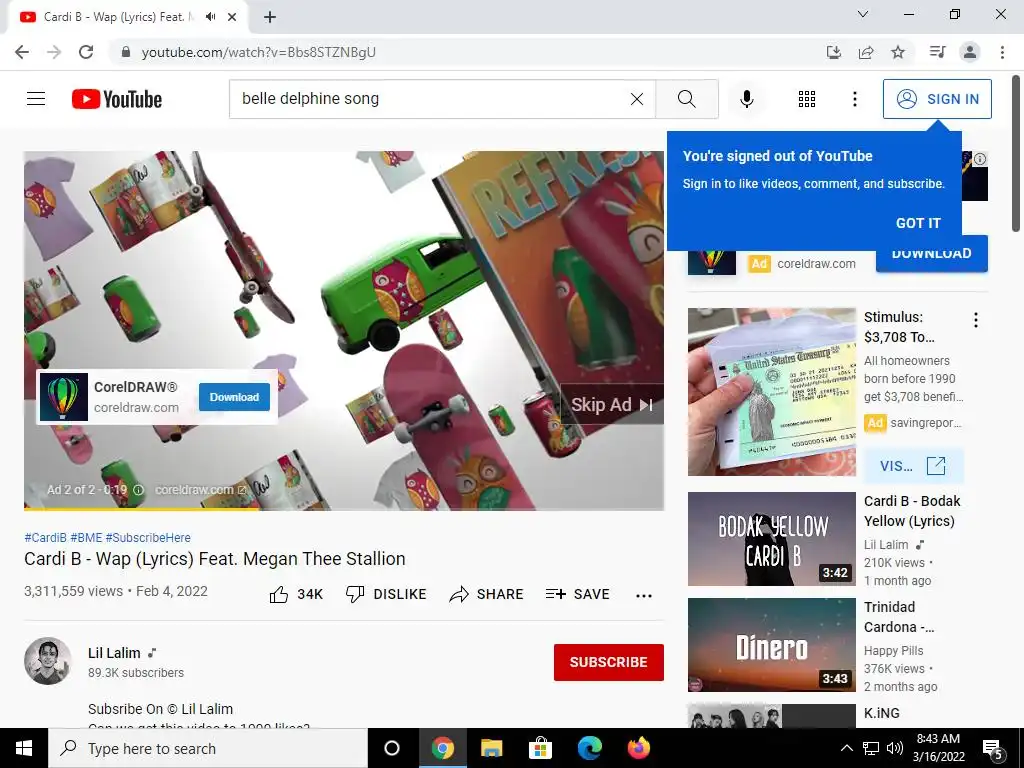The image size is (1024, 768).
Task: Click the #CardiB hashtag
Action: (45, 537)
